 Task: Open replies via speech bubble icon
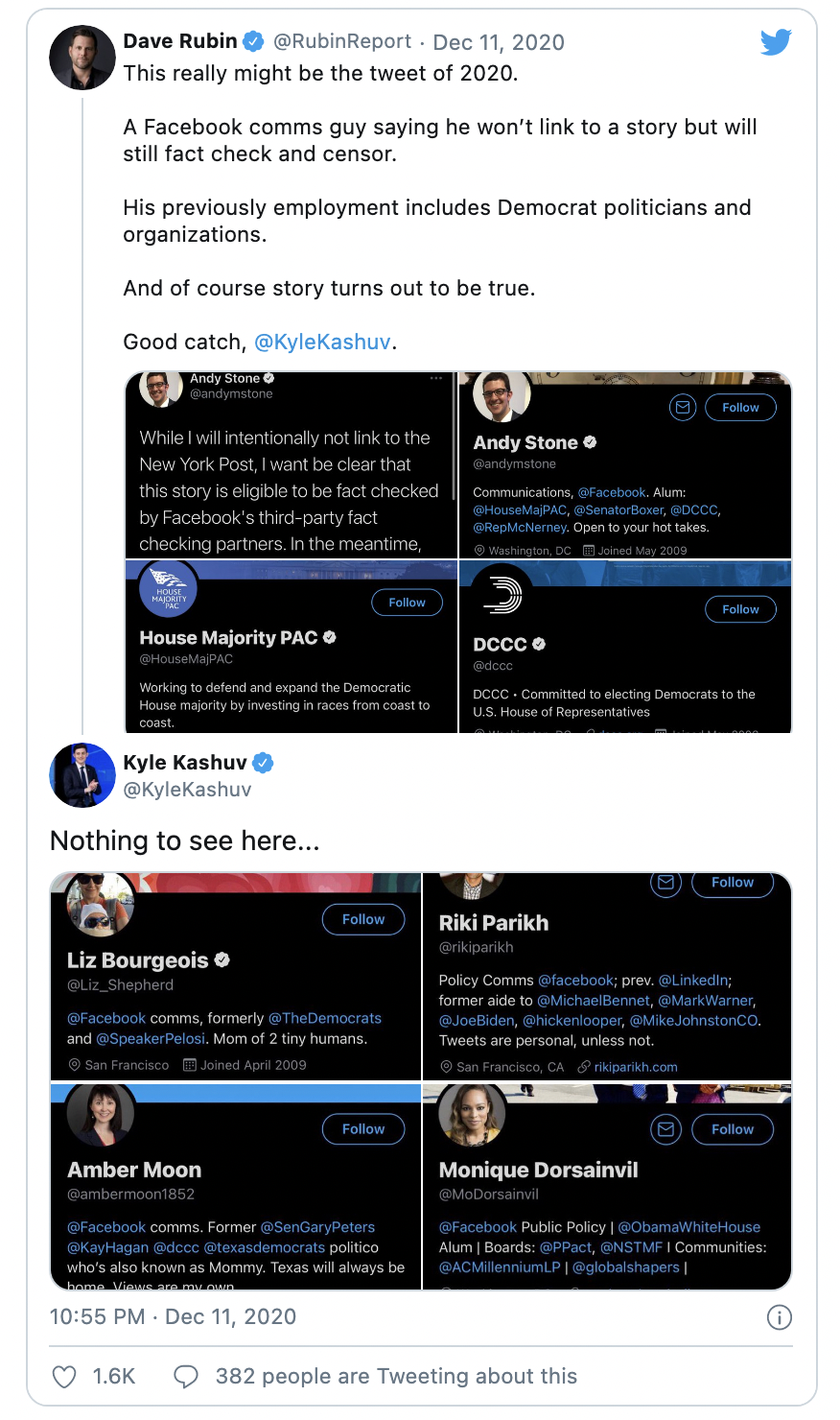click(x=186, y=1377)
